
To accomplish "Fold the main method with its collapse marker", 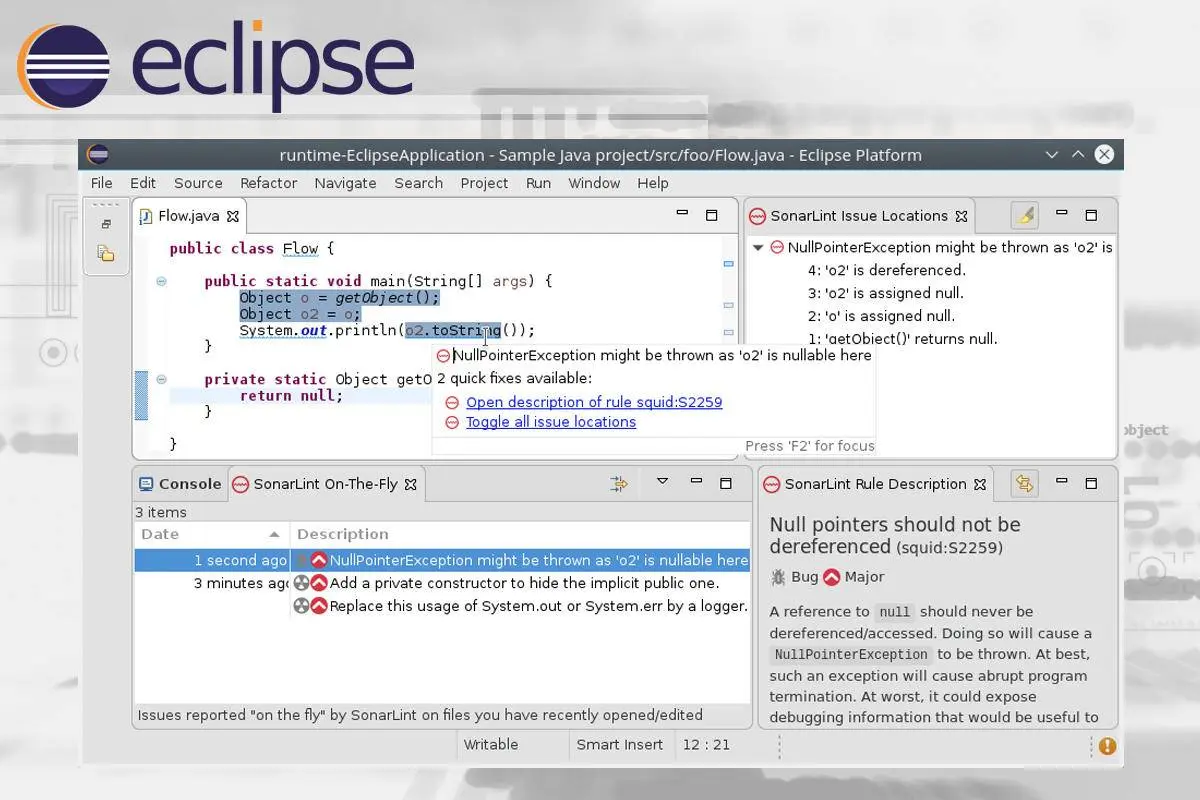I will (161, 281).
